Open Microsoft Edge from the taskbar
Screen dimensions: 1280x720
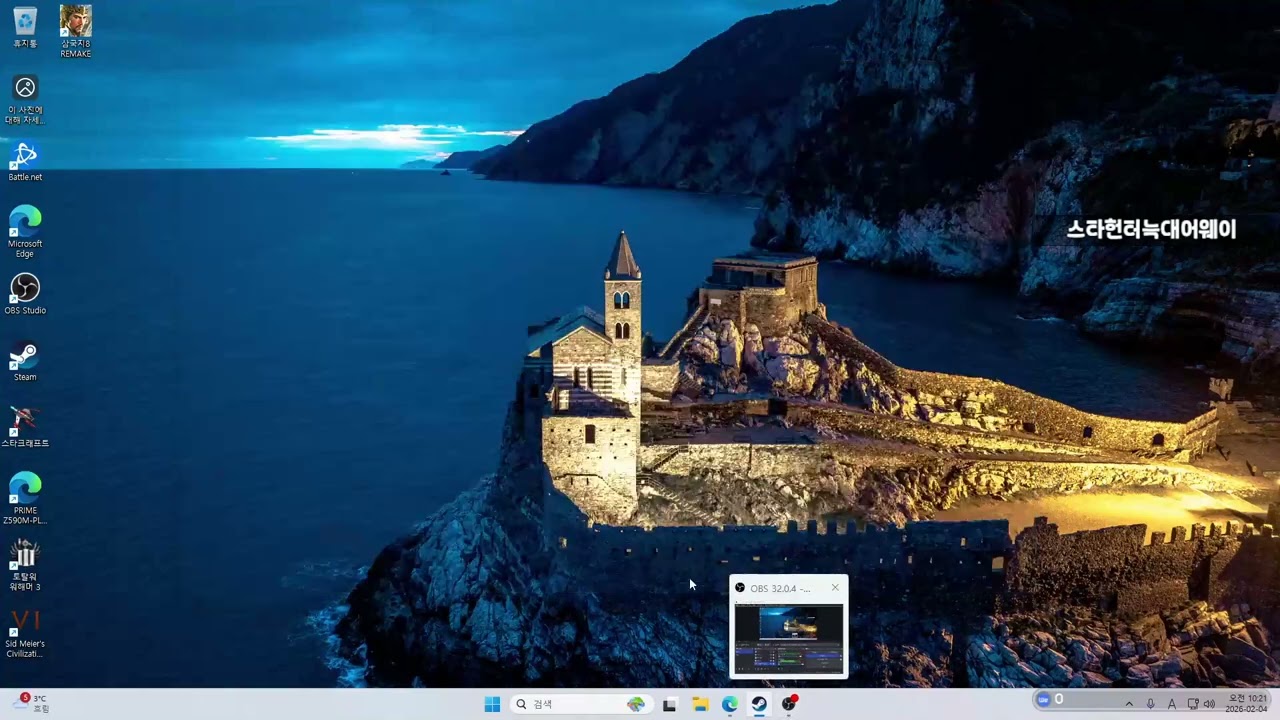(730, 704)
